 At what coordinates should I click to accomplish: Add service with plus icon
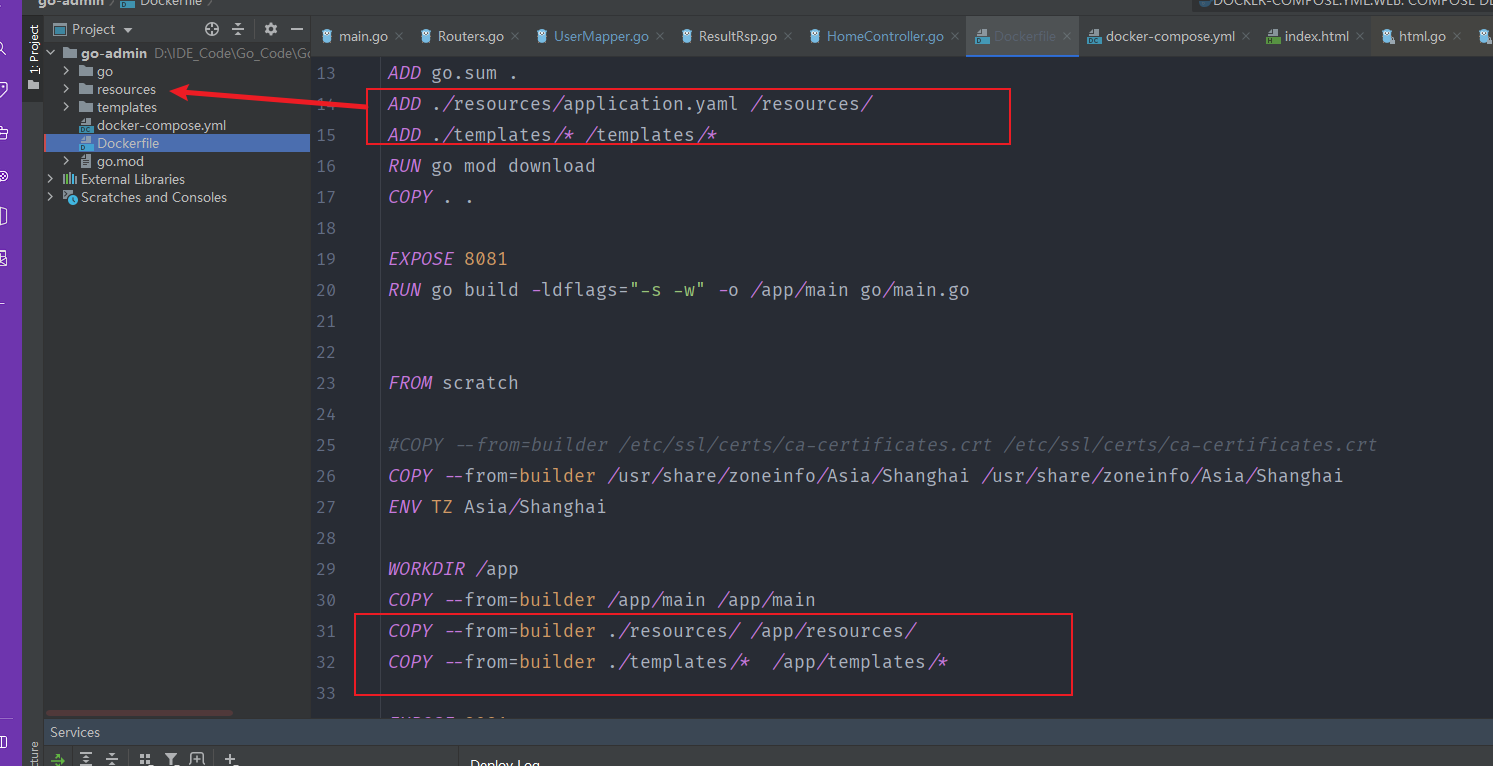(230, 759)
